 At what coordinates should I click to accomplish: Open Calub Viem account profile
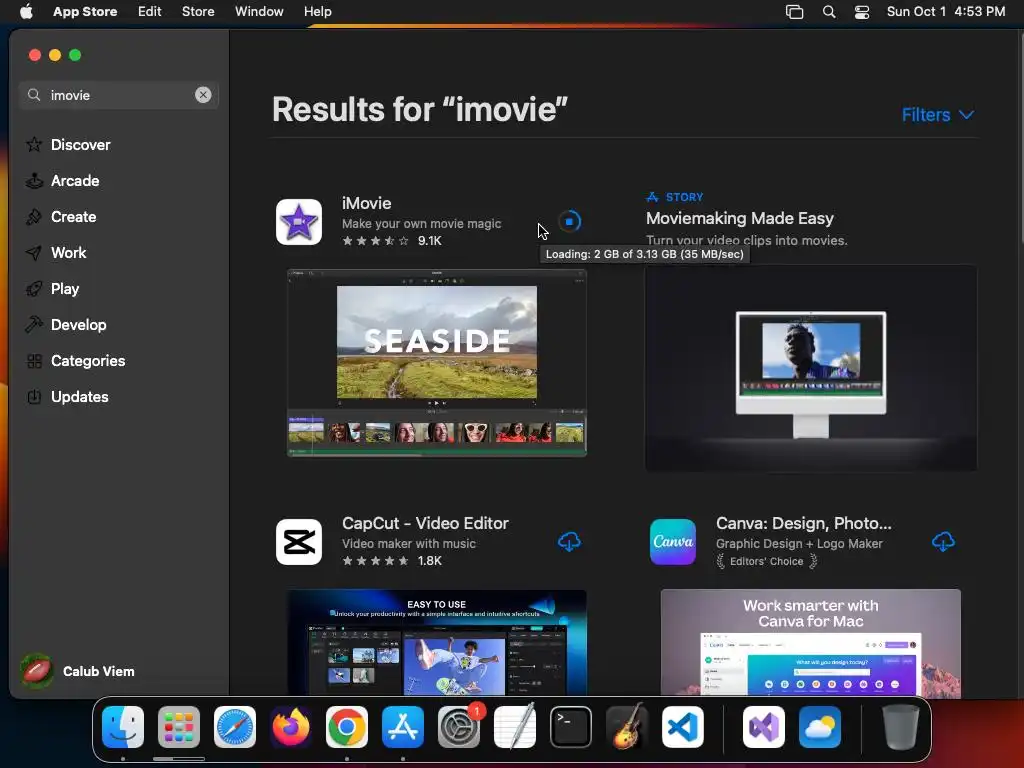78,671
